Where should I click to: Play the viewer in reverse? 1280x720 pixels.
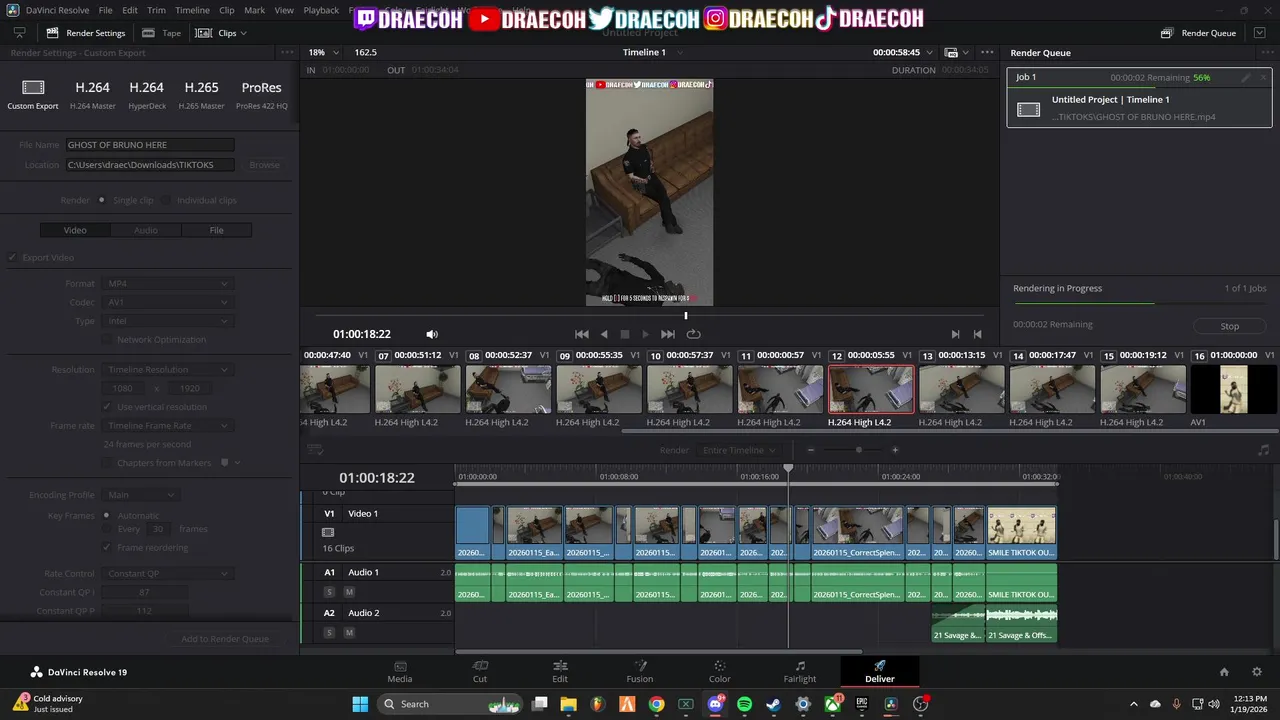pos(604,334)
